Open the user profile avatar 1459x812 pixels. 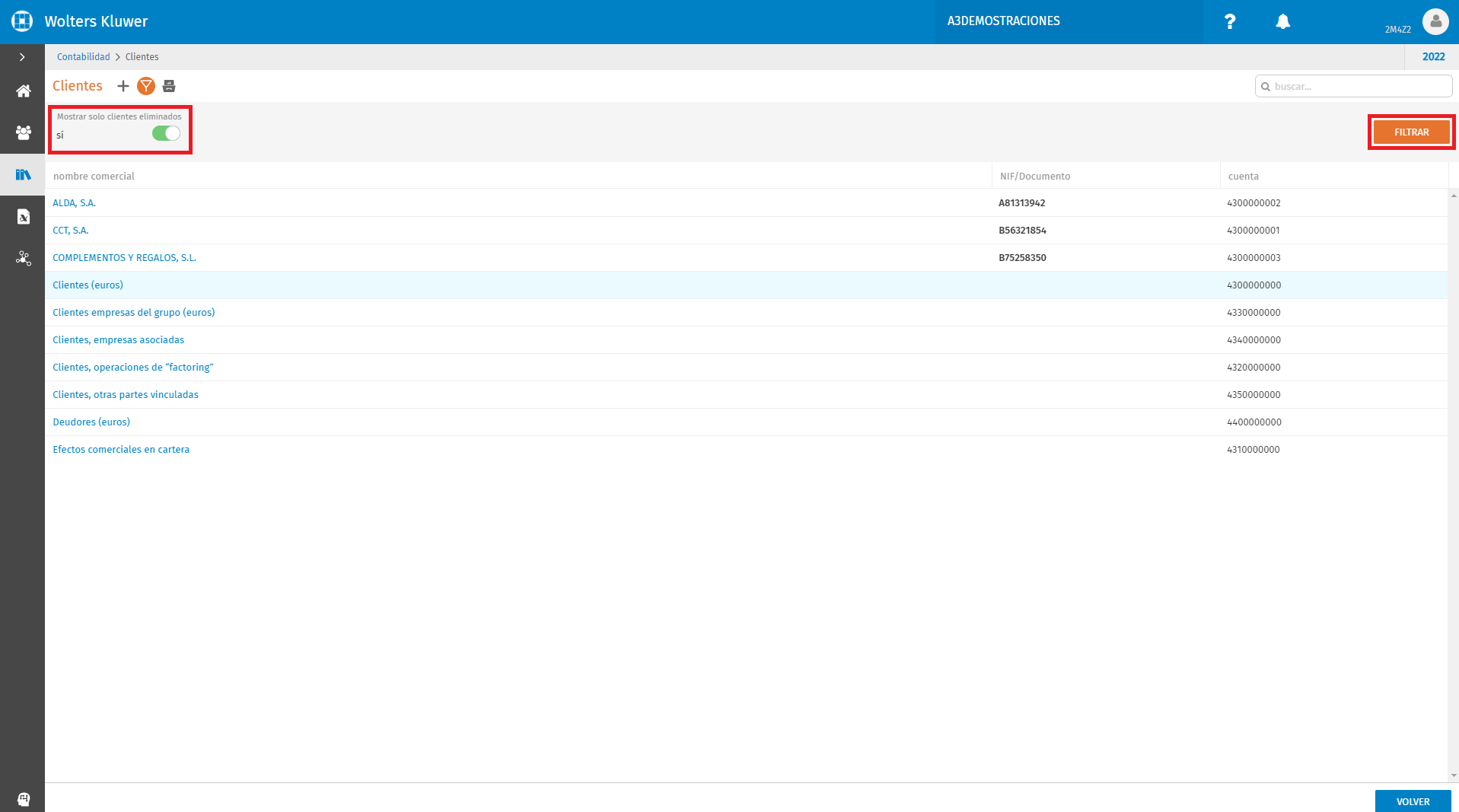(1435, 21)
